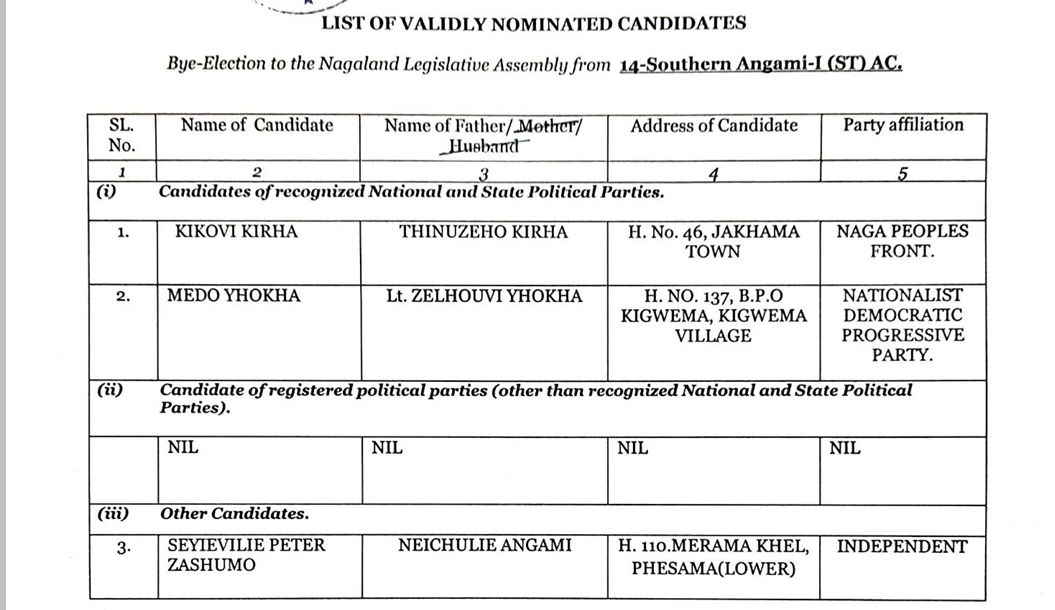This screenshot has width=1055, height=610.
Task: Click the 'LIST OF VALIDLY NOMINATED CANDIDATES' title
Action: pos(532,23)
